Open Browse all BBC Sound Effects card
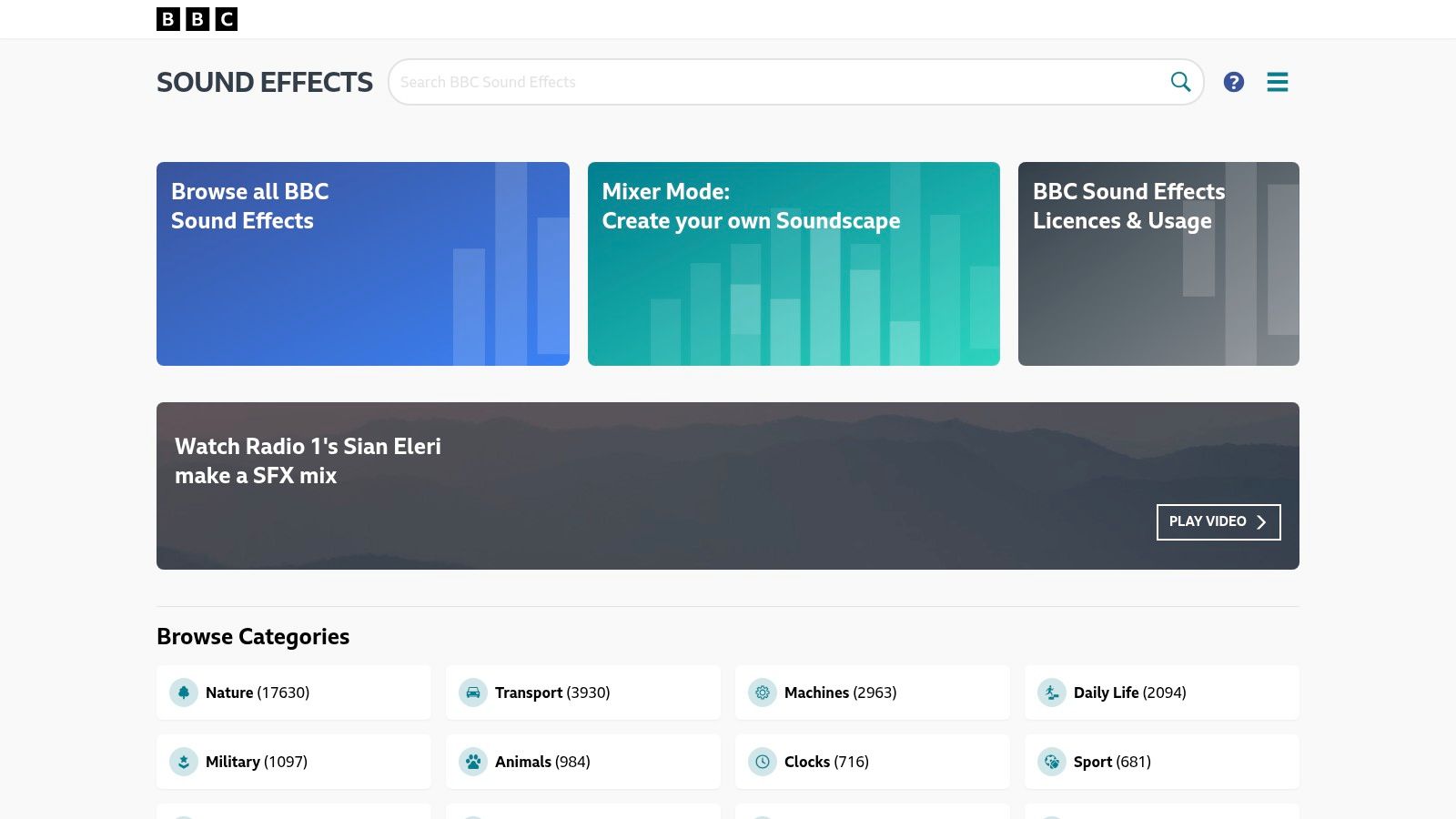Screen dimensions: 1456x819 click(x=362, y=264)
